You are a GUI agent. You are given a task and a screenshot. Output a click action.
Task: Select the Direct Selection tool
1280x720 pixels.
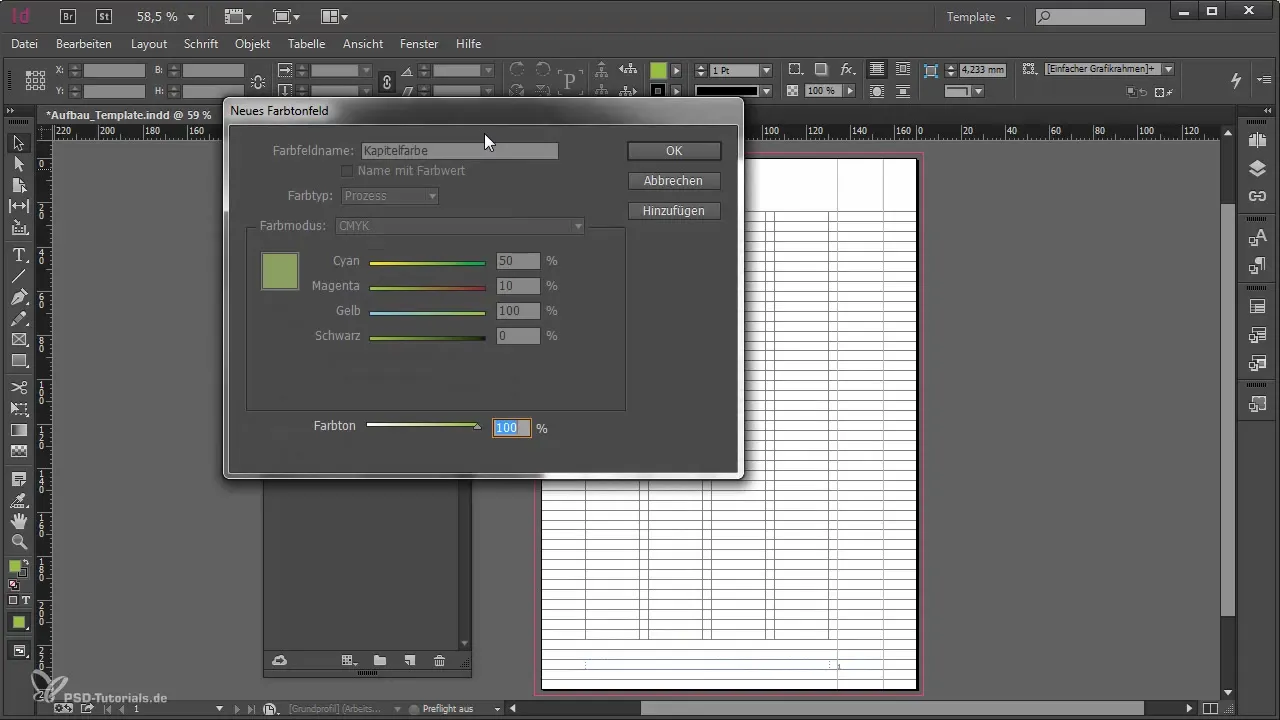point(18,164)
